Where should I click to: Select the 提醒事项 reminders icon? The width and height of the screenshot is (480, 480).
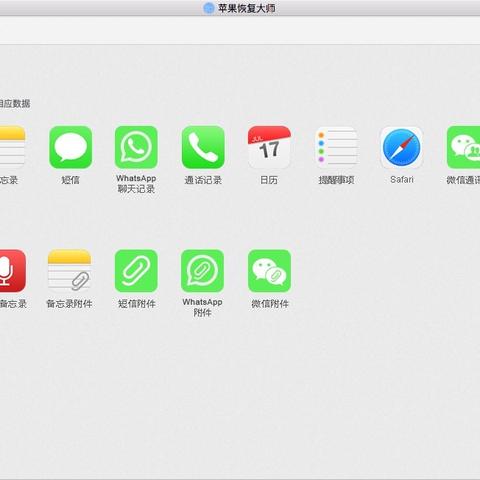click(x=336, y=147)
